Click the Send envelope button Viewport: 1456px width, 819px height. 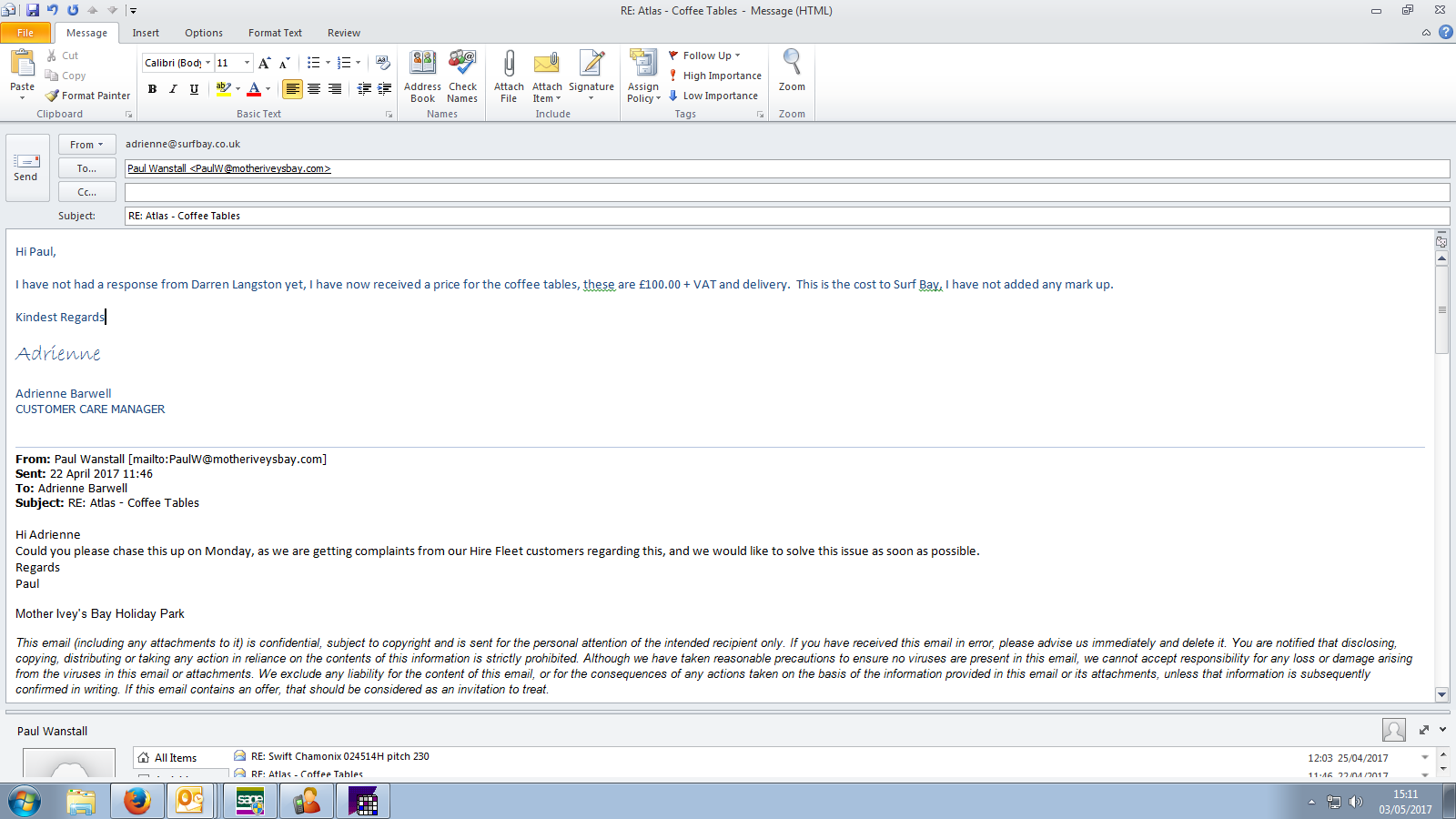pyautogui.click(x=25, y=167)
